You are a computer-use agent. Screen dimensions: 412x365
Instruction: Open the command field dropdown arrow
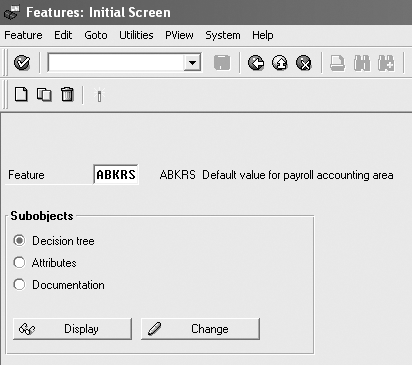[192, 62]
